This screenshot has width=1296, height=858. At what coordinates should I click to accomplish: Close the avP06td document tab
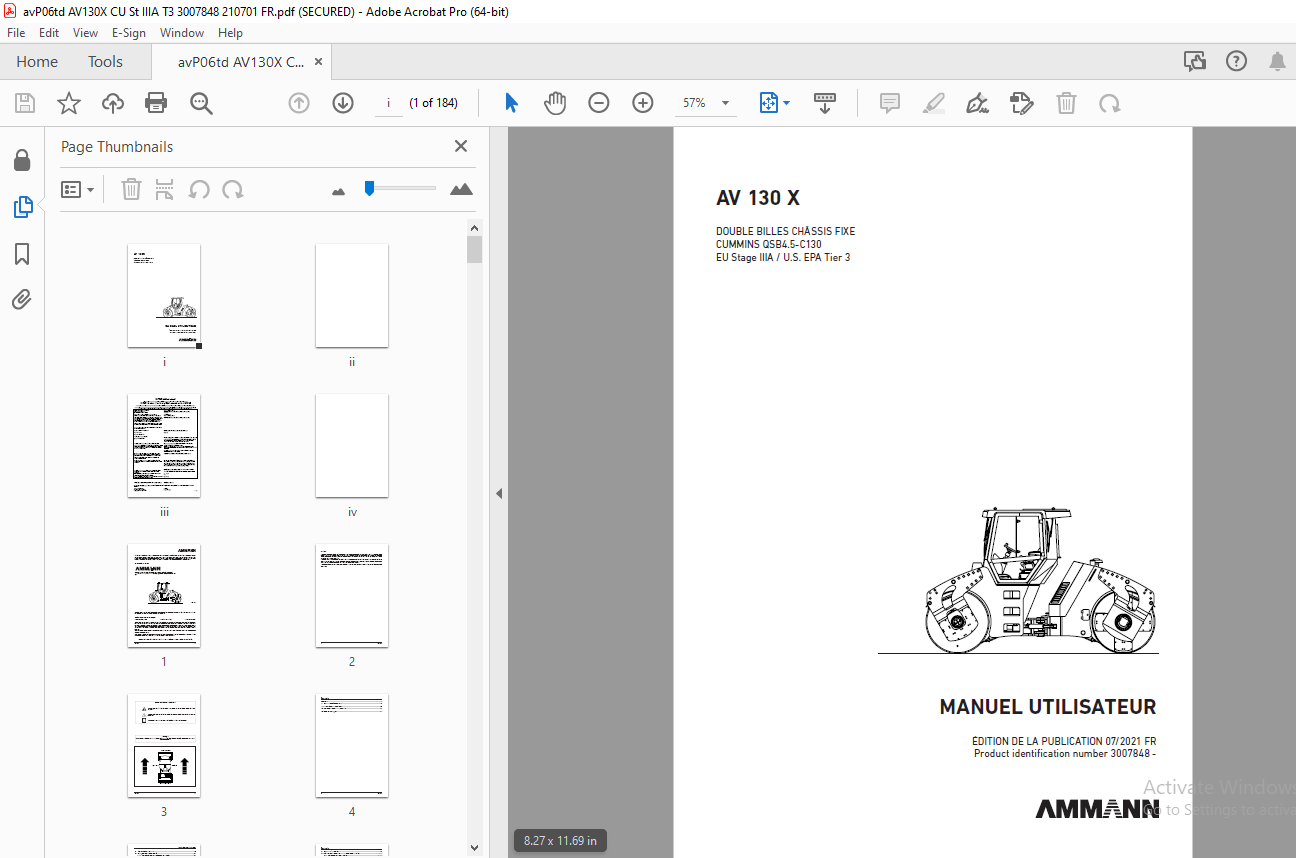(318, 62)
